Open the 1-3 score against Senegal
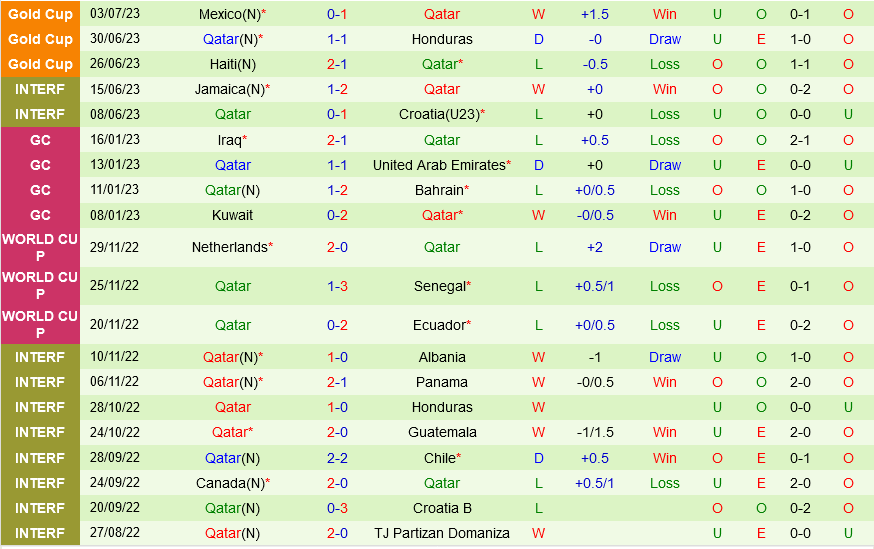 pyautogui.click(x=337, y=286)
